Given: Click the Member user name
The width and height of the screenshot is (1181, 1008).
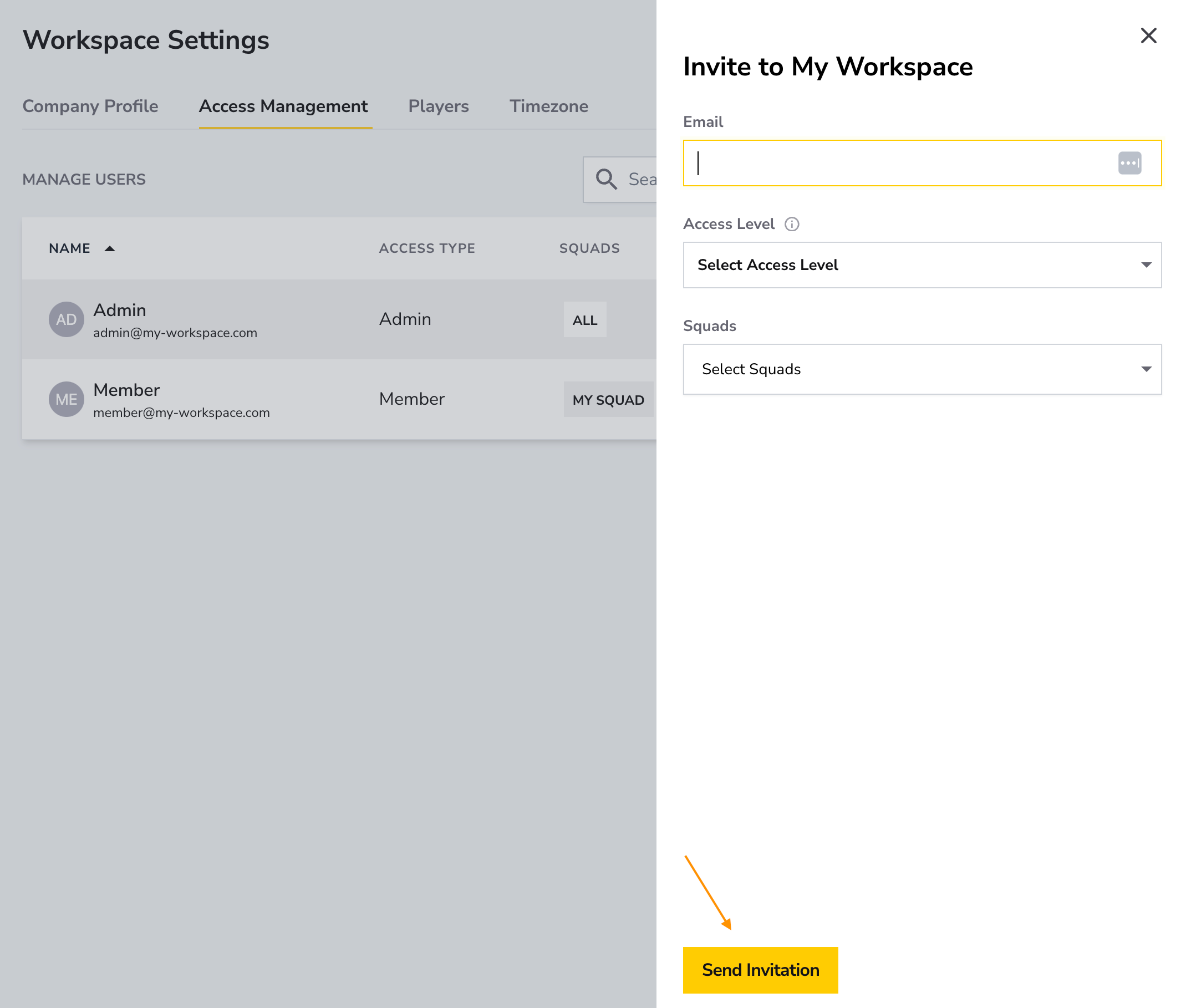Looking at the screenshot, I should [x=126, y=390].
